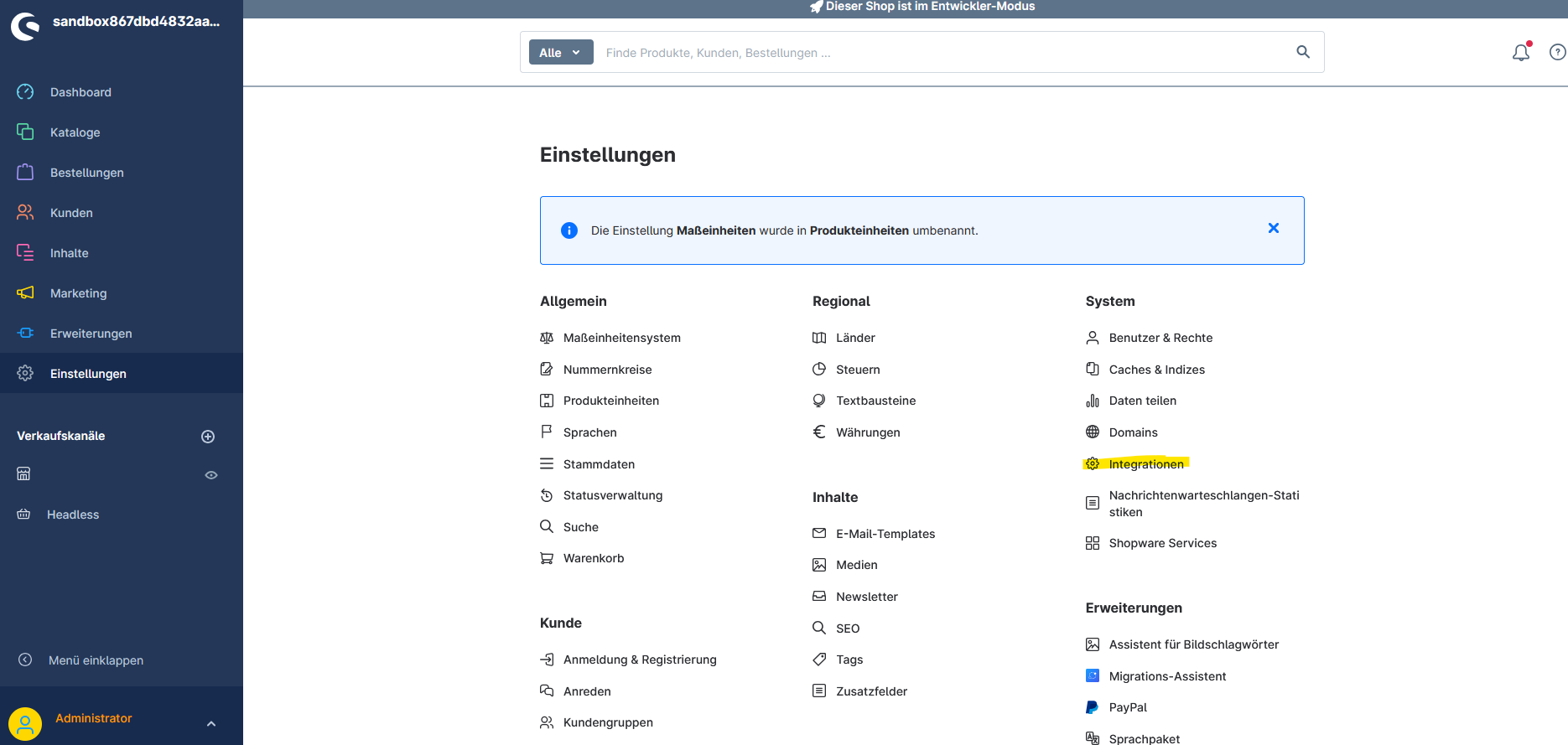This screenshot has height=745, width=1568.
Task: Toggle the storefront eye visibility icon
Action: pyautogui.click(x=211, y=475)
